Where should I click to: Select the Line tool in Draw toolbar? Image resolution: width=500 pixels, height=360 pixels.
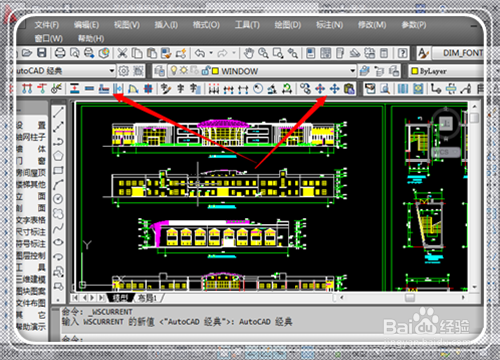(x=58, y=112)
